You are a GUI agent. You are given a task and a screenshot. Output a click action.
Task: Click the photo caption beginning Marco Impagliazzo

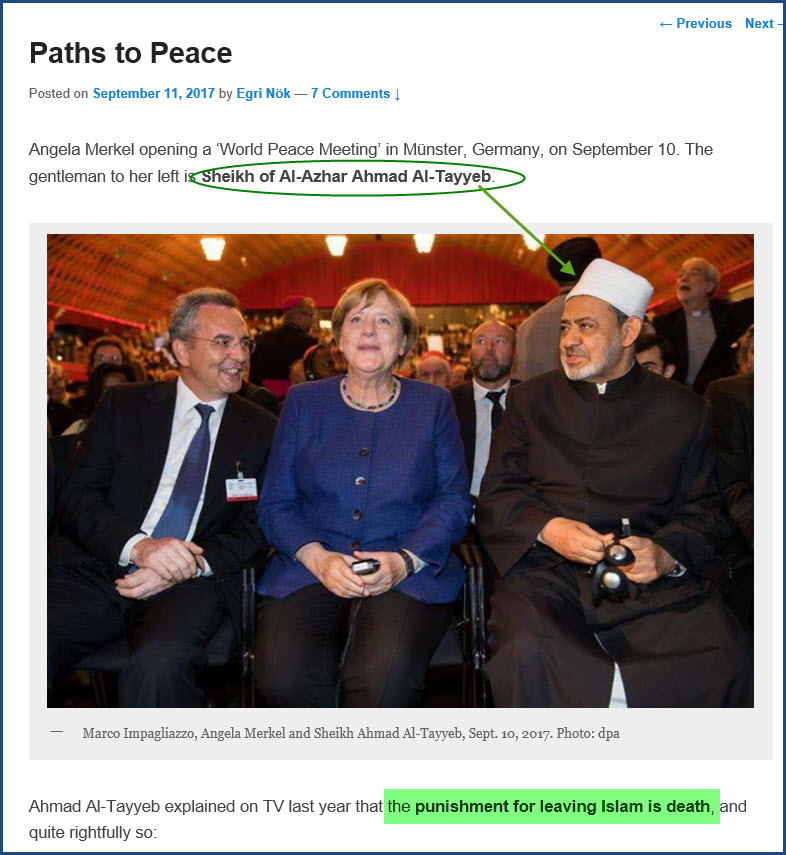[x=351, y=733]
